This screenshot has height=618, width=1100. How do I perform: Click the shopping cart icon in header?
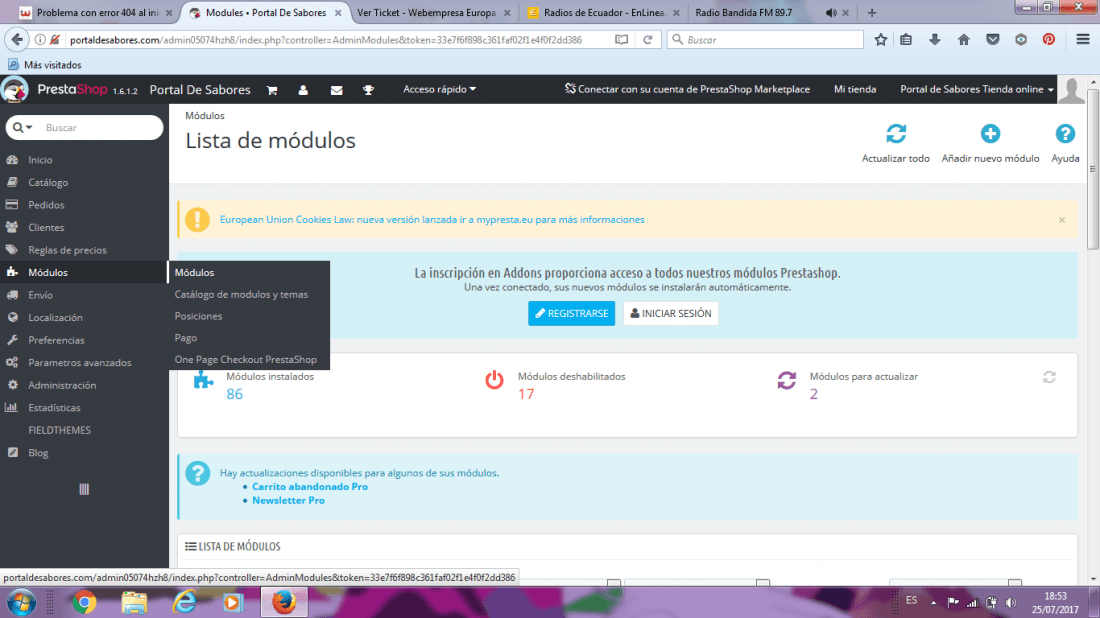(x=271, y=90)
